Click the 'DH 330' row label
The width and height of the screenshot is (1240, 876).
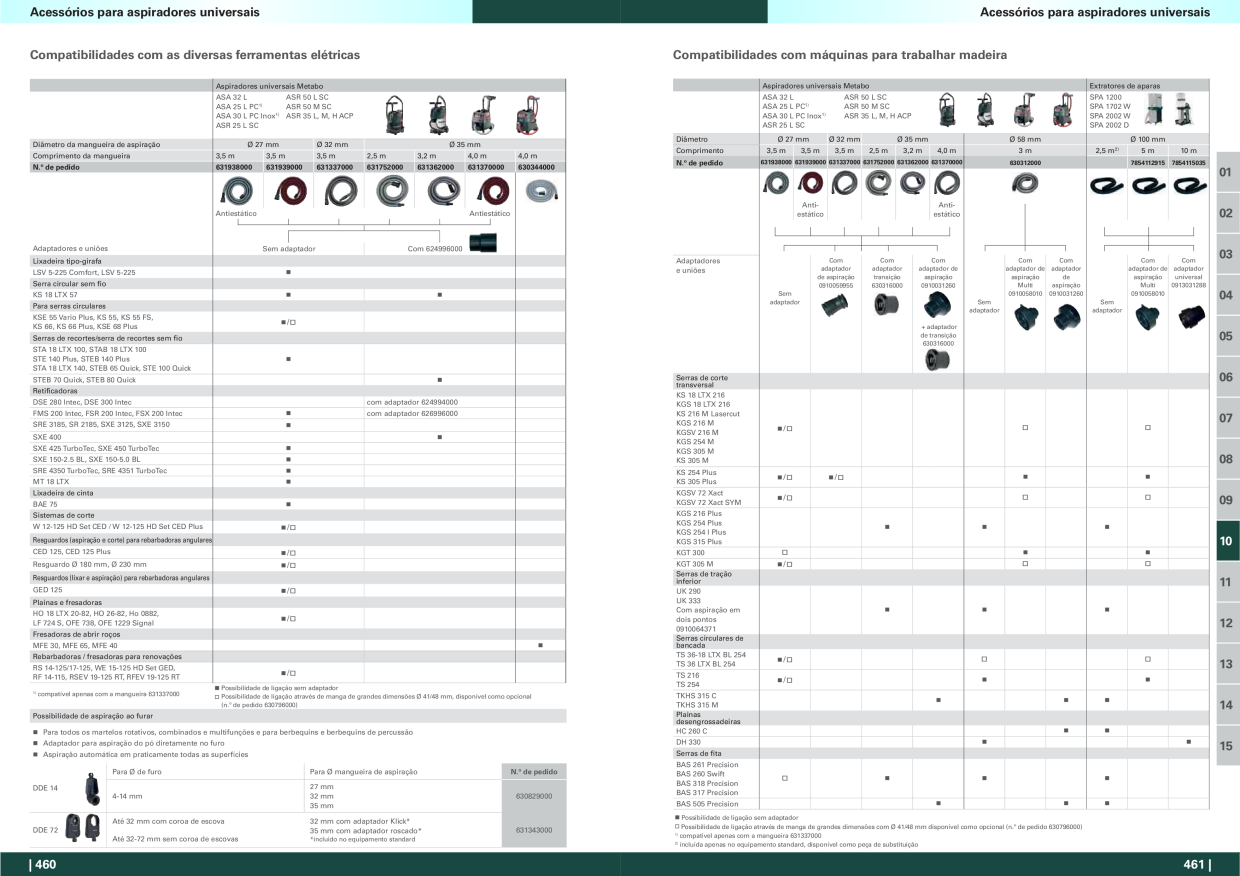coord(689,742)
